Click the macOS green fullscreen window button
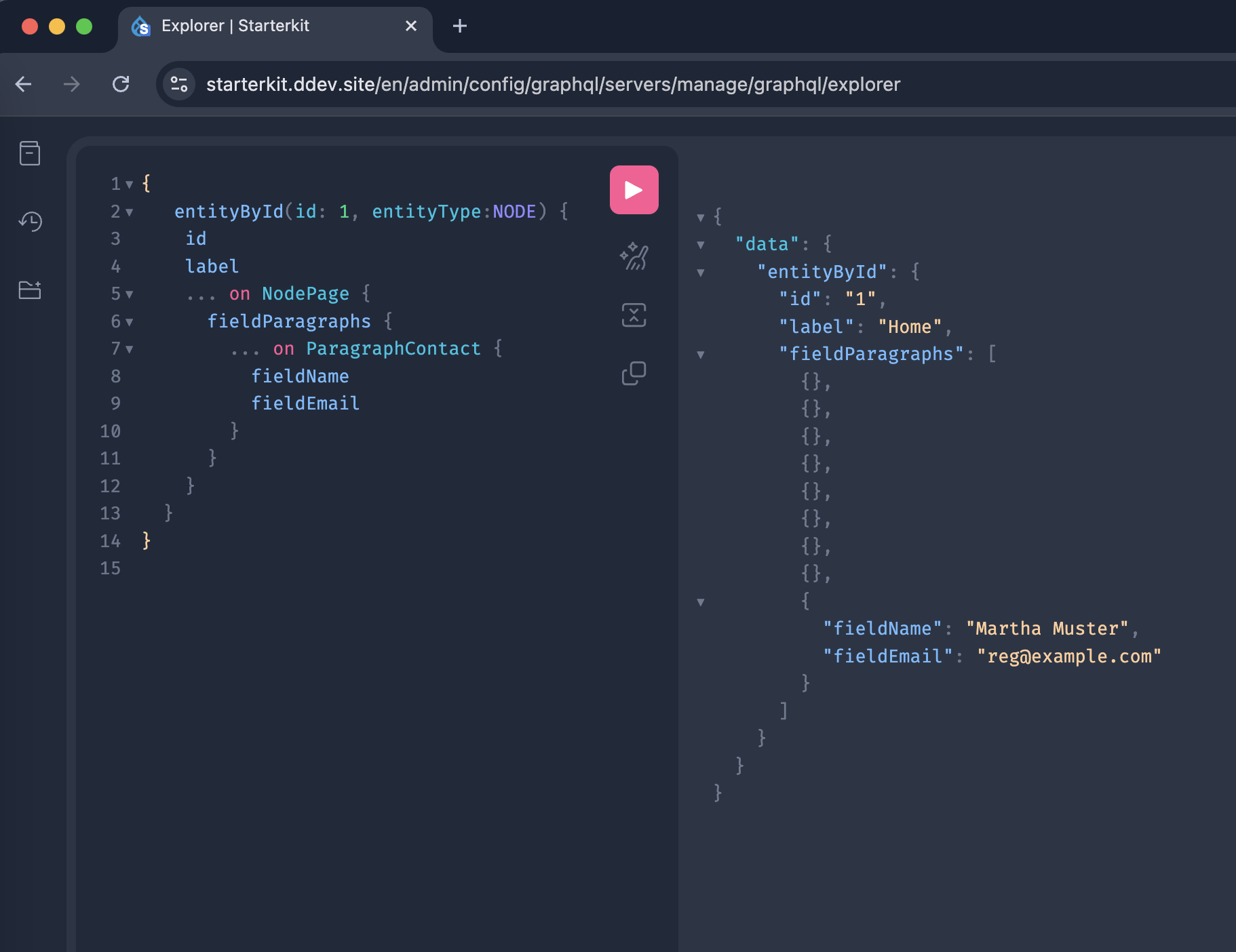Image resolution: width=1236 pixels, height=952 pixels. pos(84,26)
